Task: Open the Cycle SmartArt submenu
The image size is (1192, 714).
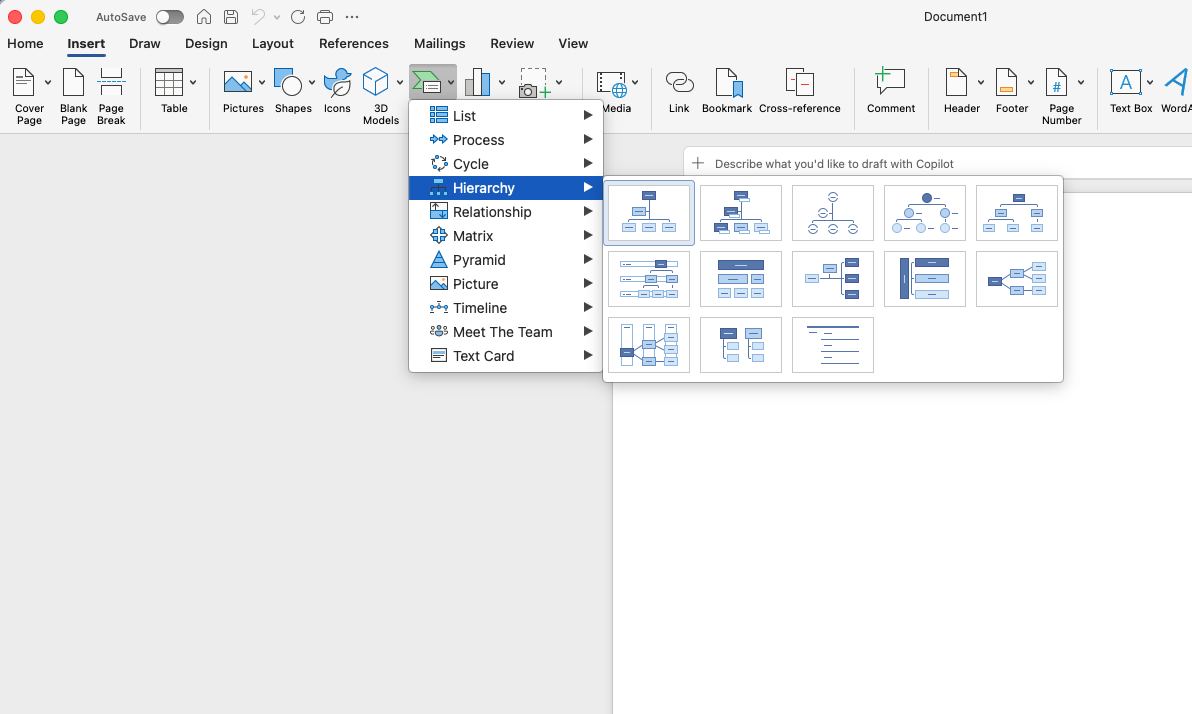Action: point(506,163)
